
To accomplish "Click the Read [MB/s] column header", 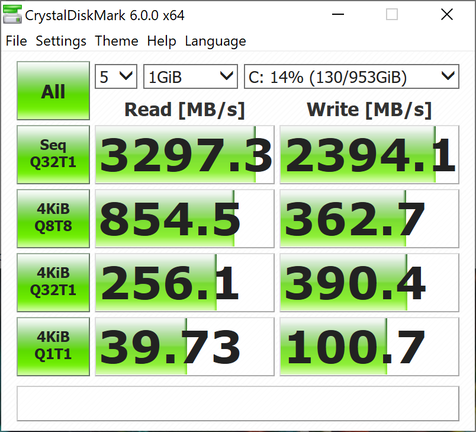I will [x=185, y=110].
